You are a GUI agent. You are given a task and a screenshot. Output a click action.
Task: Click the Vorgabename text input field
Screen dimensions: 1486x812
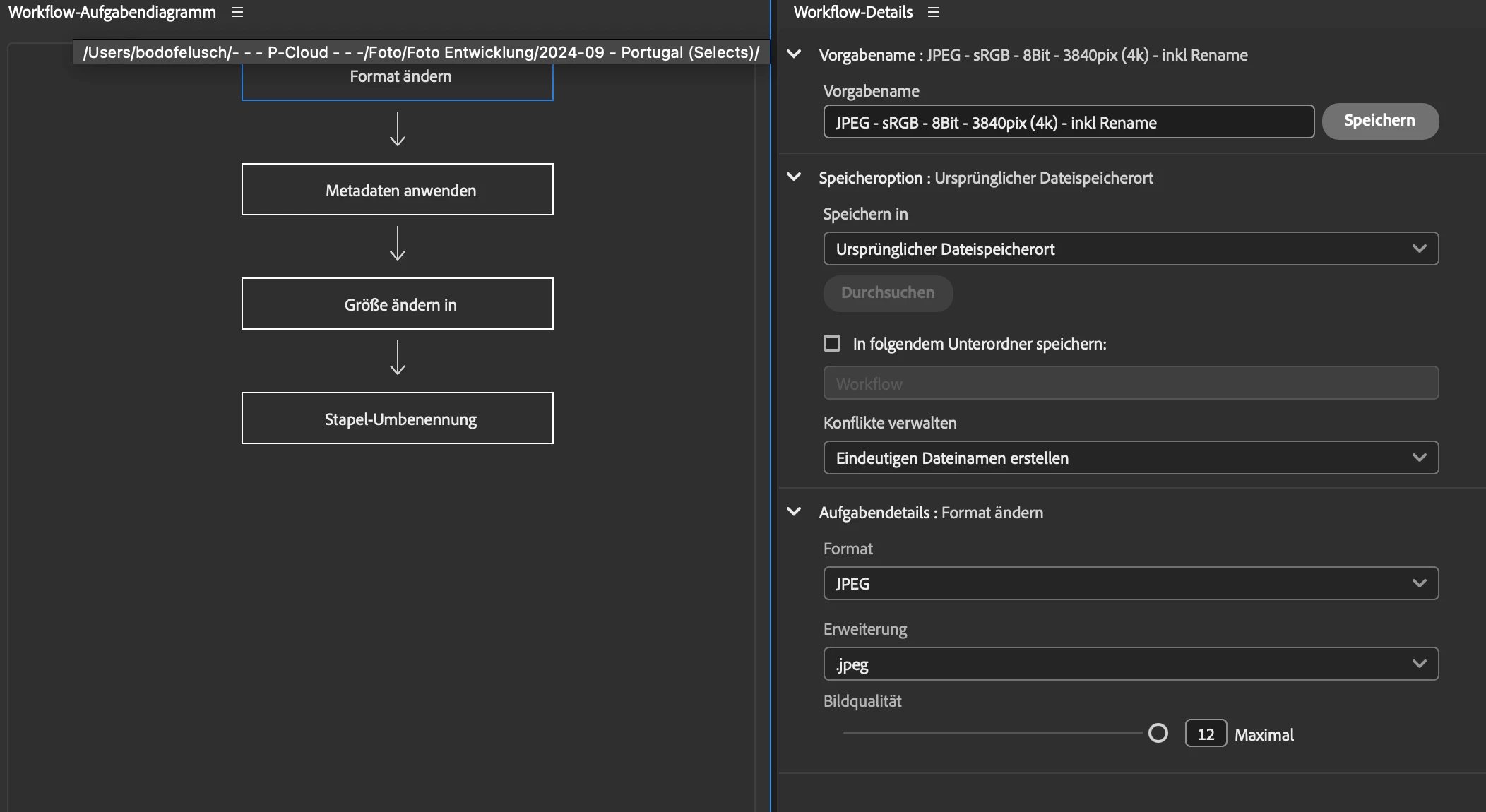pyautogui.click(x=1068, y=122)
